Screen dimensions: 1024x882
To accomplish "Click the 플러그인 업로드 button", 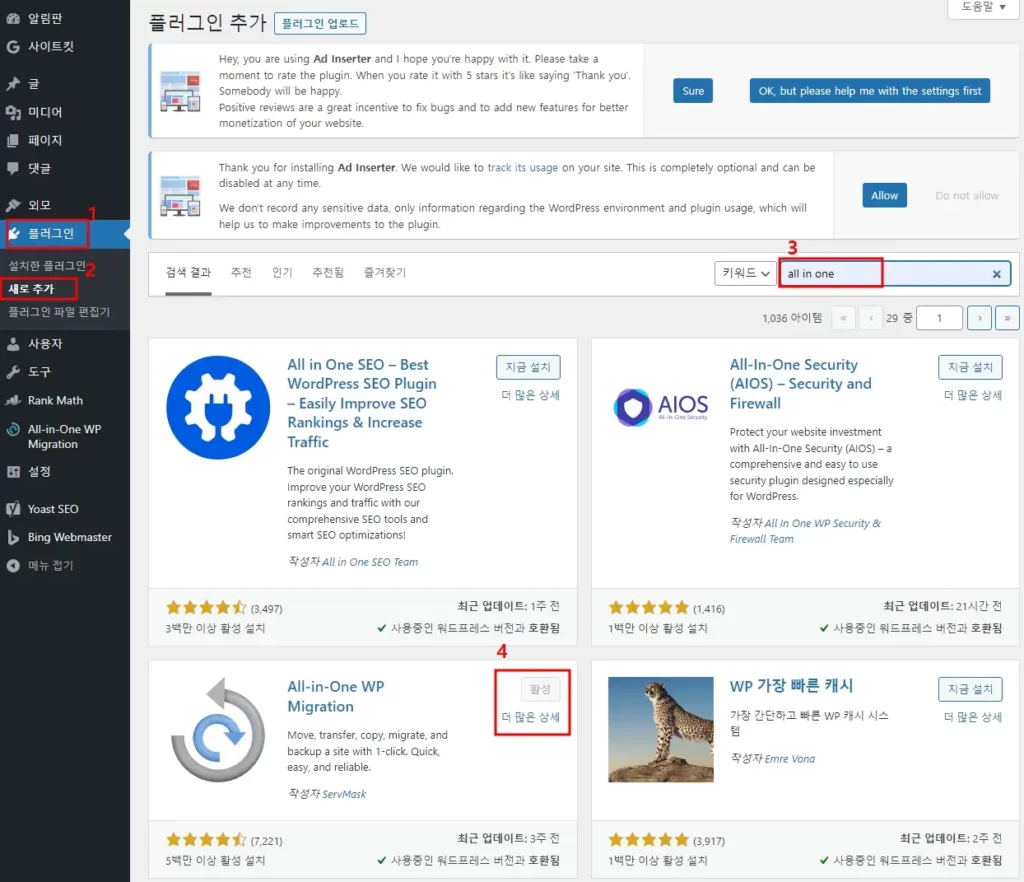I will coord(320,23).
